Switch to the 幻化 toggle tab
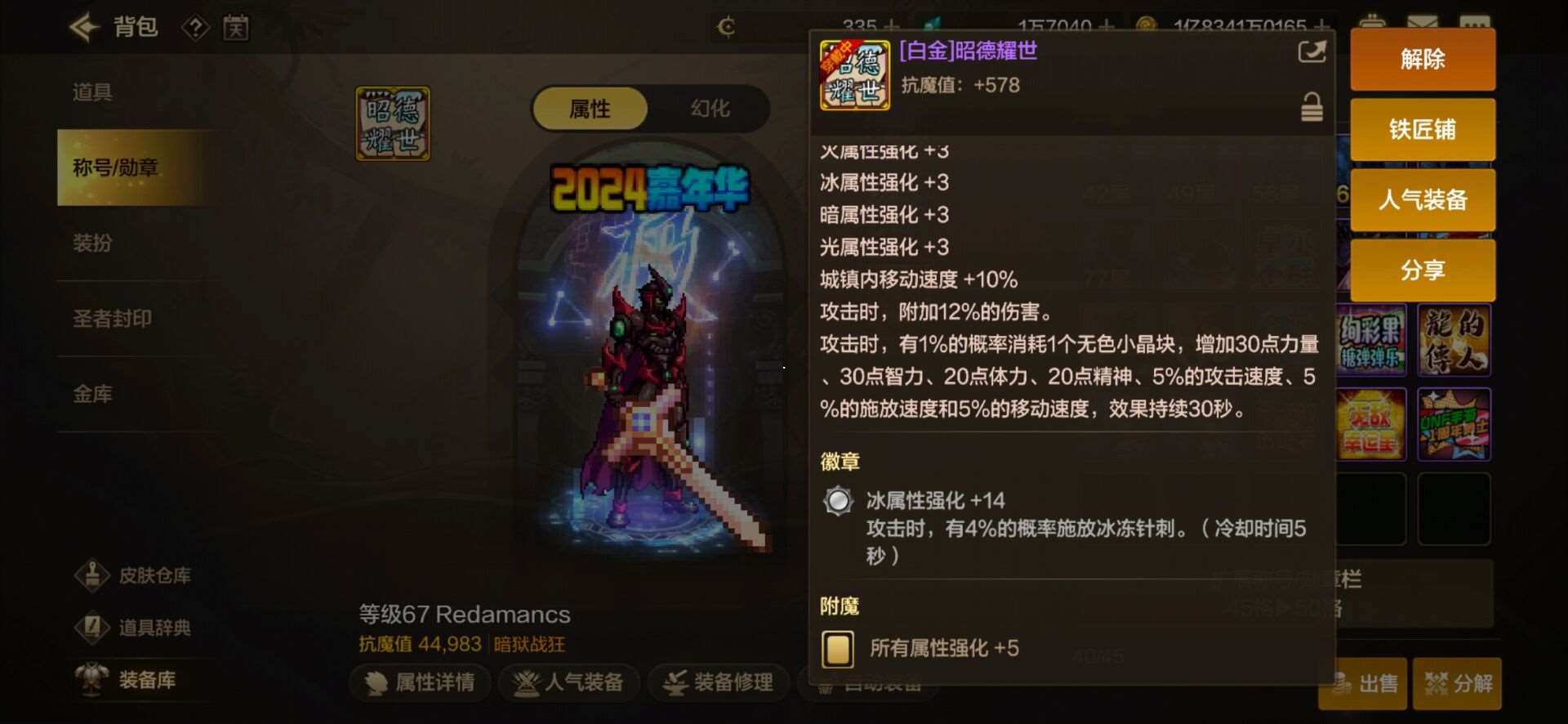The width and height of the screenshot is (1568, 724). pos(710,109)
